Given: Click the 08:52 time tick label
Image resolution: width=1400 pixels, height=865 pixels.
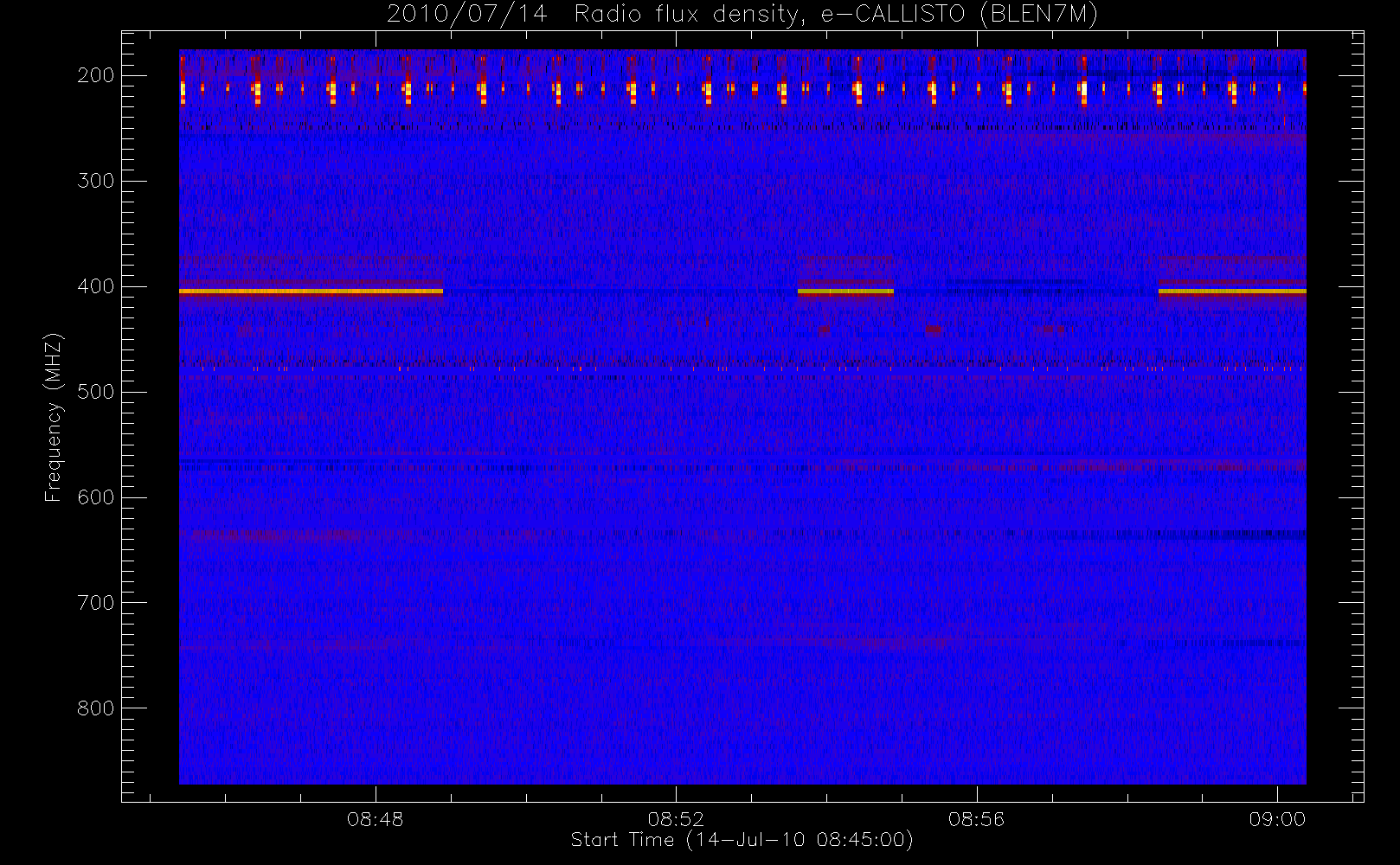Looking at the screenshot, I should (676, 819).
